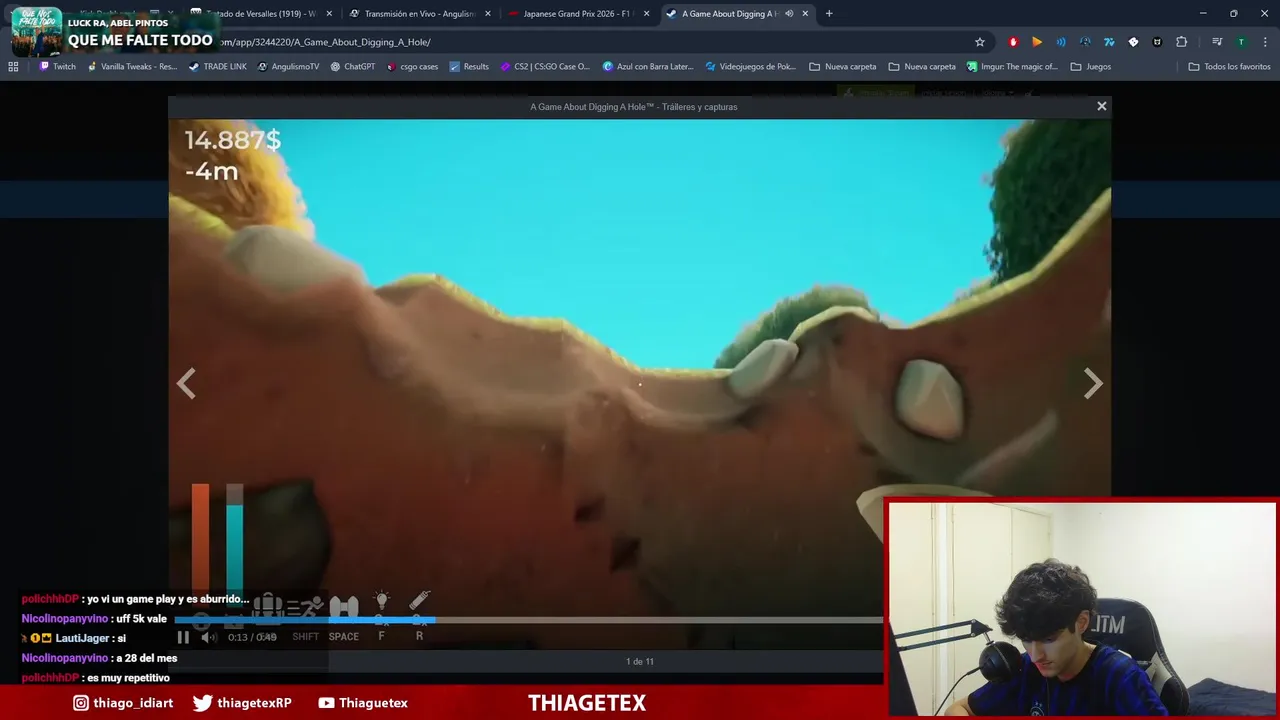Screen dimensions: 1280x720
Task: Open the ChatGPT bookmark
Action: pyautogui.click(x=352, y=67)
